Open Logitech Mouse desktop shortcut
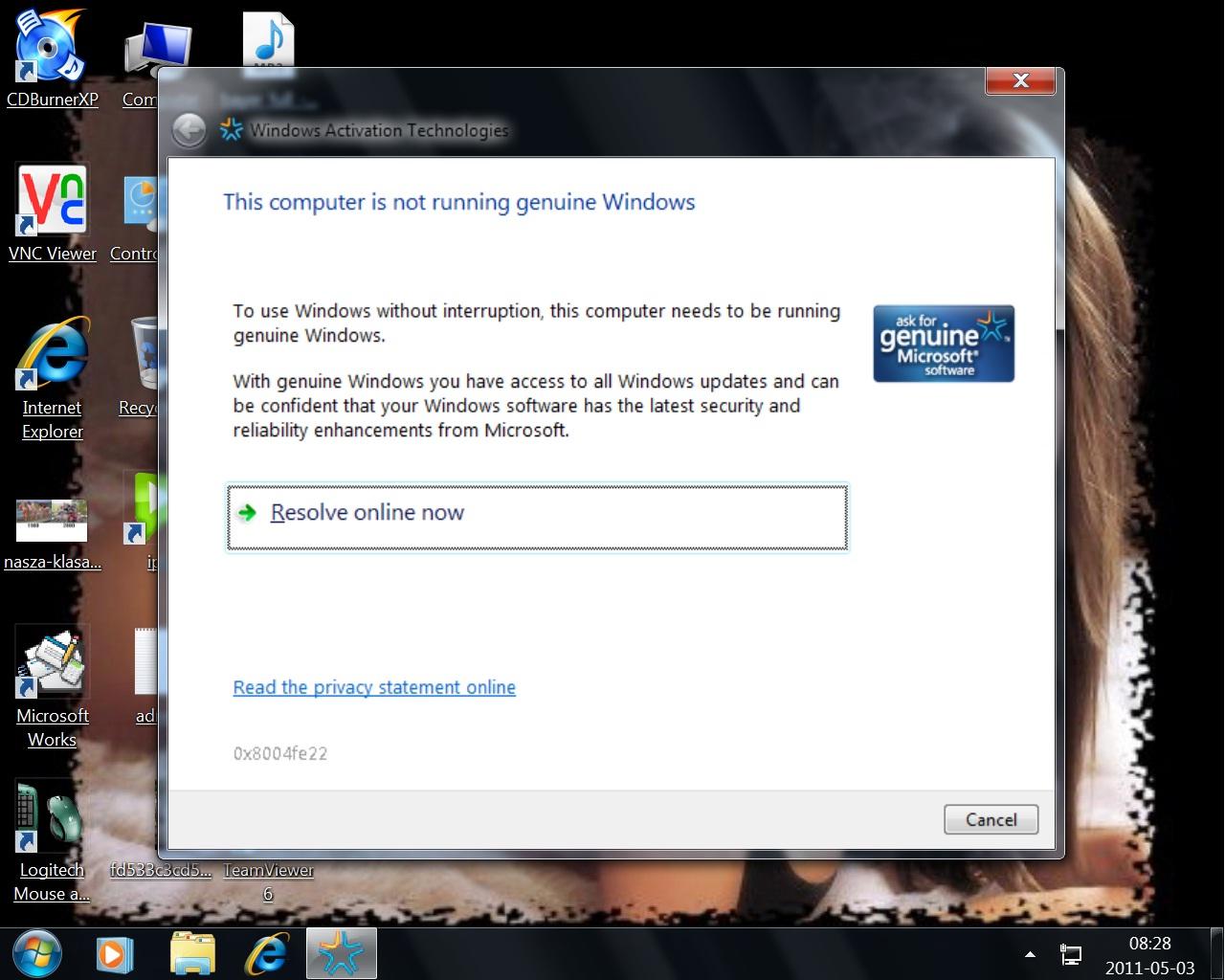1225x980 pixels. point(52,842)
